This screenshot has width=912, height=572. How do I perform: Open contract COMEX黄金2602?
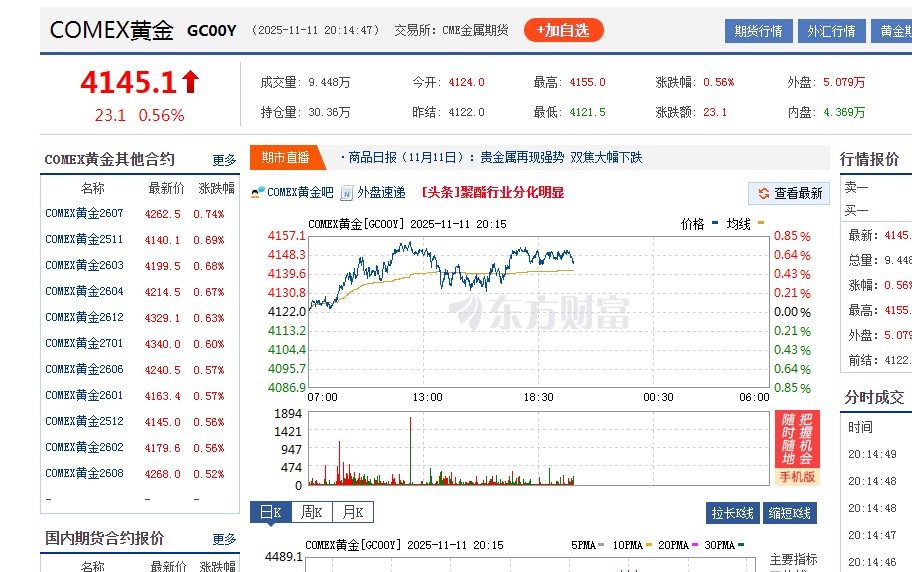(84, 447)
